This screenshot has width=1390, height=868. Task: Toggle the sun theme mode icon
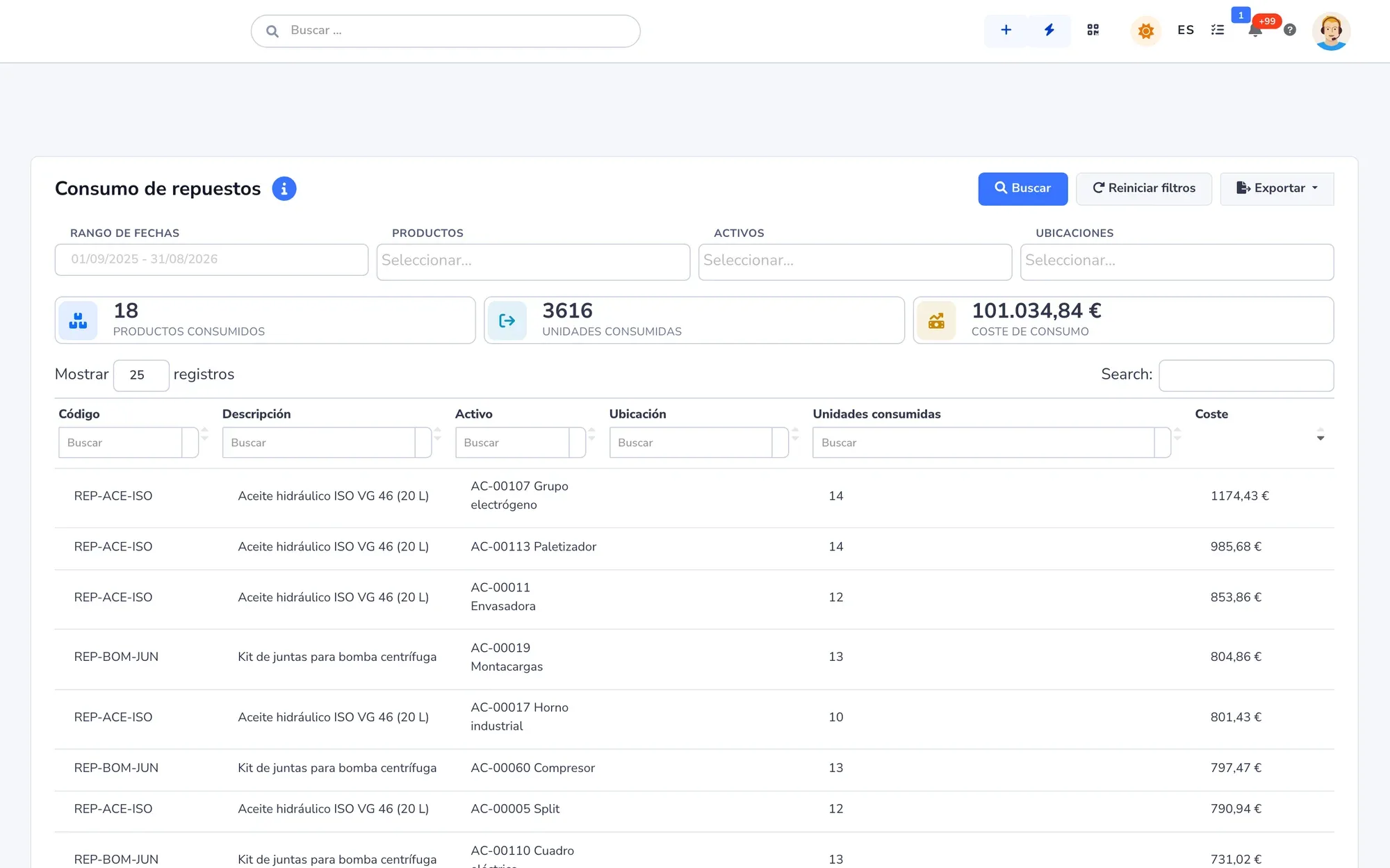tap(1146, 31)
